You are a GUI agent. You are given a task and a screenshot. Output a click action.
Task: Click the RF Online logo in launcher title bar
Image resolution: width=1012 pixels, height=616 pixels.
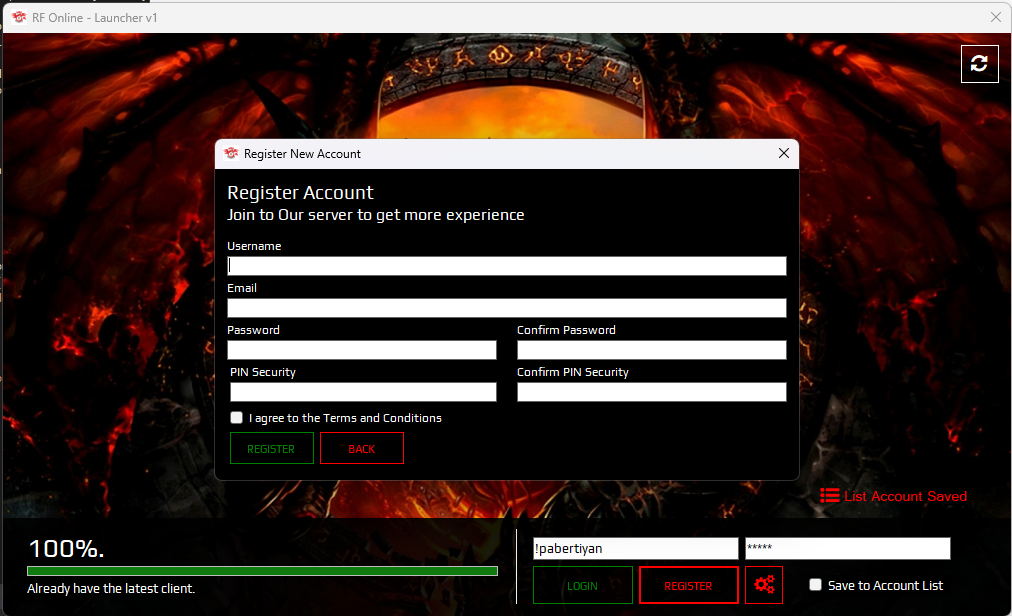(19, 17)
